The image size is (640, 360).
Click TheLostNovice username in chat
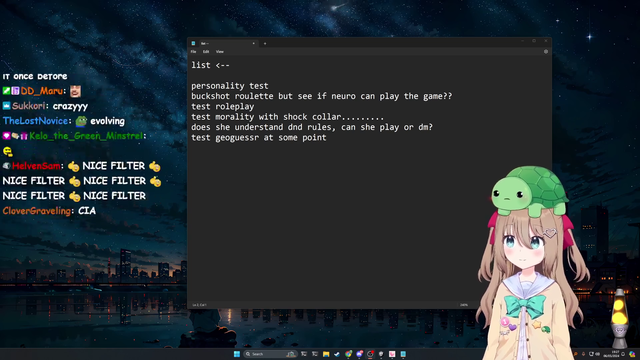[x=35, y=121]
